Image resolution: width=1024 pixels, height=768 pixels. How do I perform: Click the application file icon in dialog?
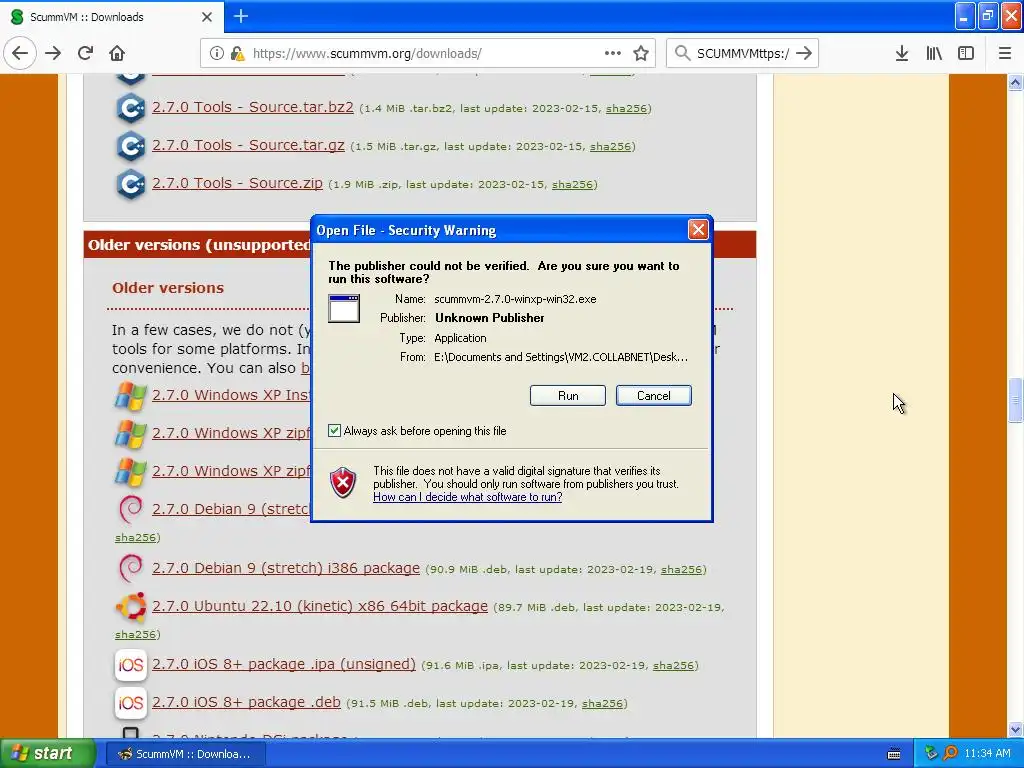pos(344,308)
